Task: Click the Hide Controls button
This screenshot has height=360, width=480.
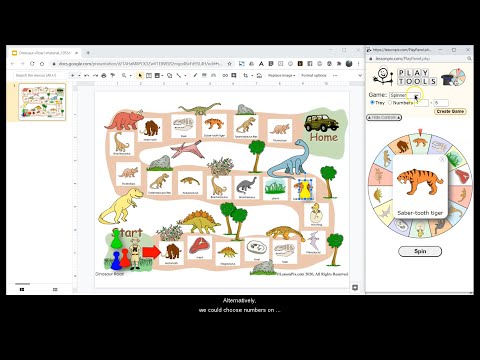Action: point(384,118)
